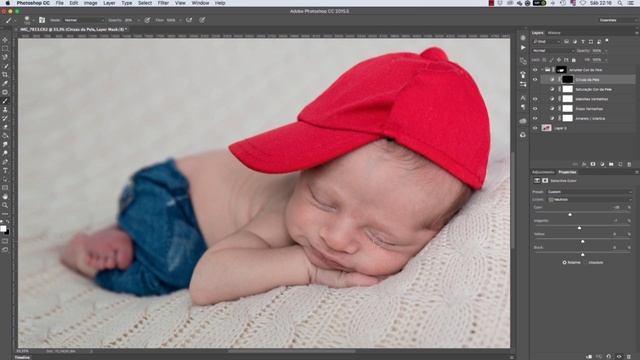Enable airbrush mode in options bar
Image resolution: width=640 pixels, height=360 pixels.
(189, 20)
